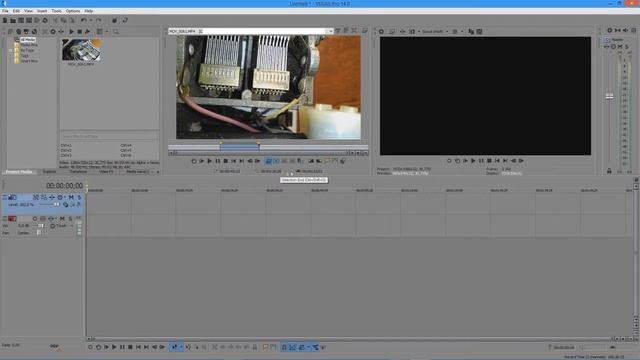
Task: Mute the video track
Action: 71,197
